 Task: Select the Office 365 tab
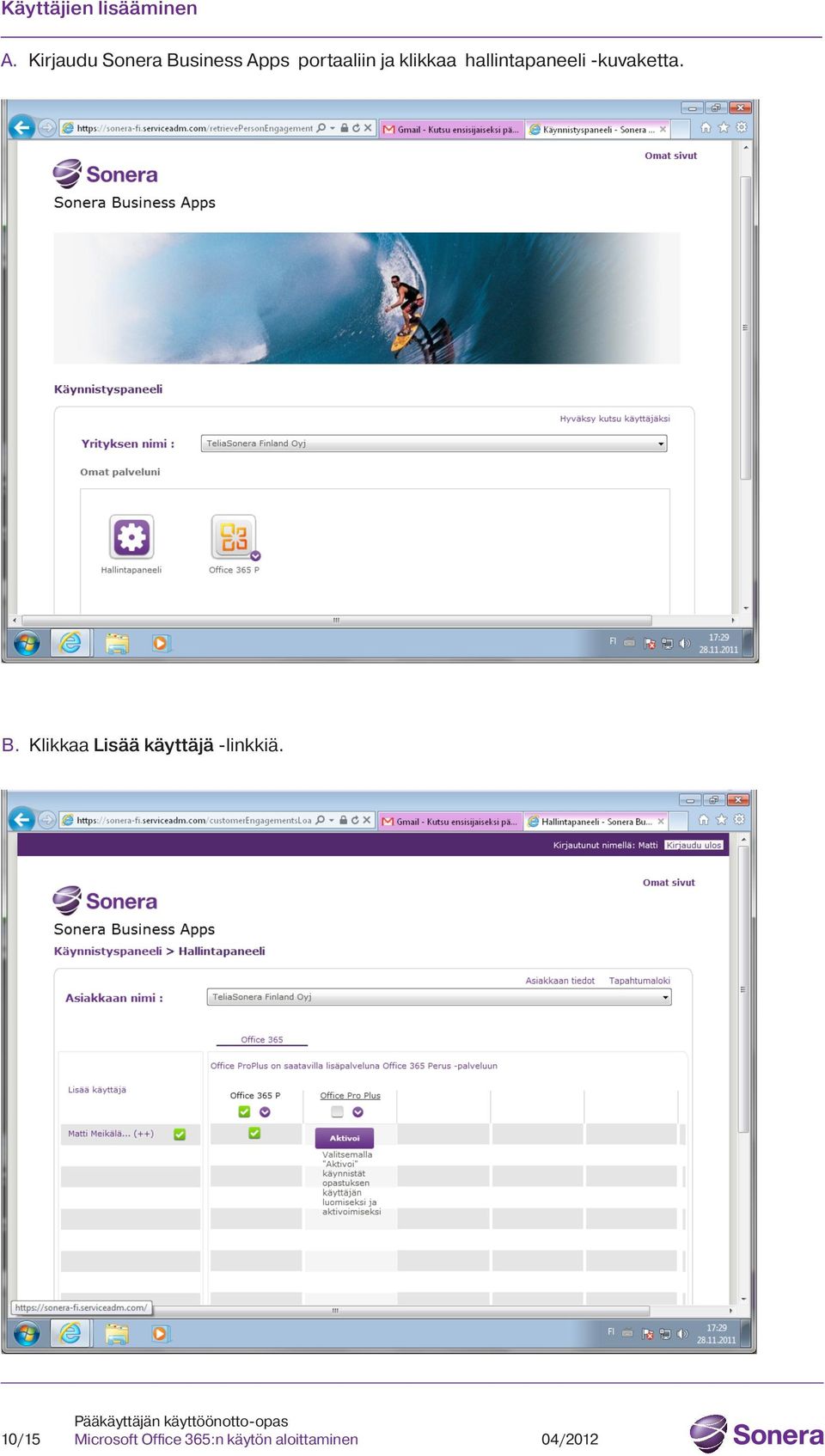[x=262, y=1040]
